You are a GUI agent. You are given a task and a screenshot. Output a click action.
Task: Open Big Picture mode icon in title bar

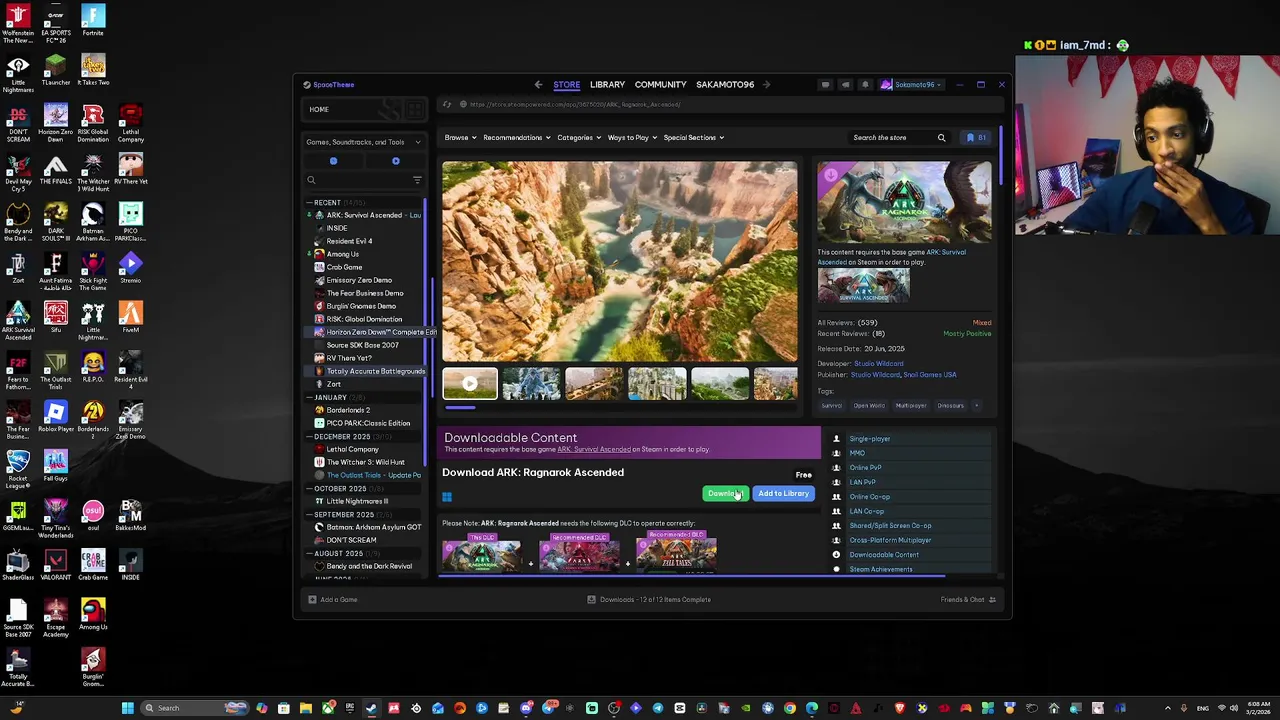point(825,85)
